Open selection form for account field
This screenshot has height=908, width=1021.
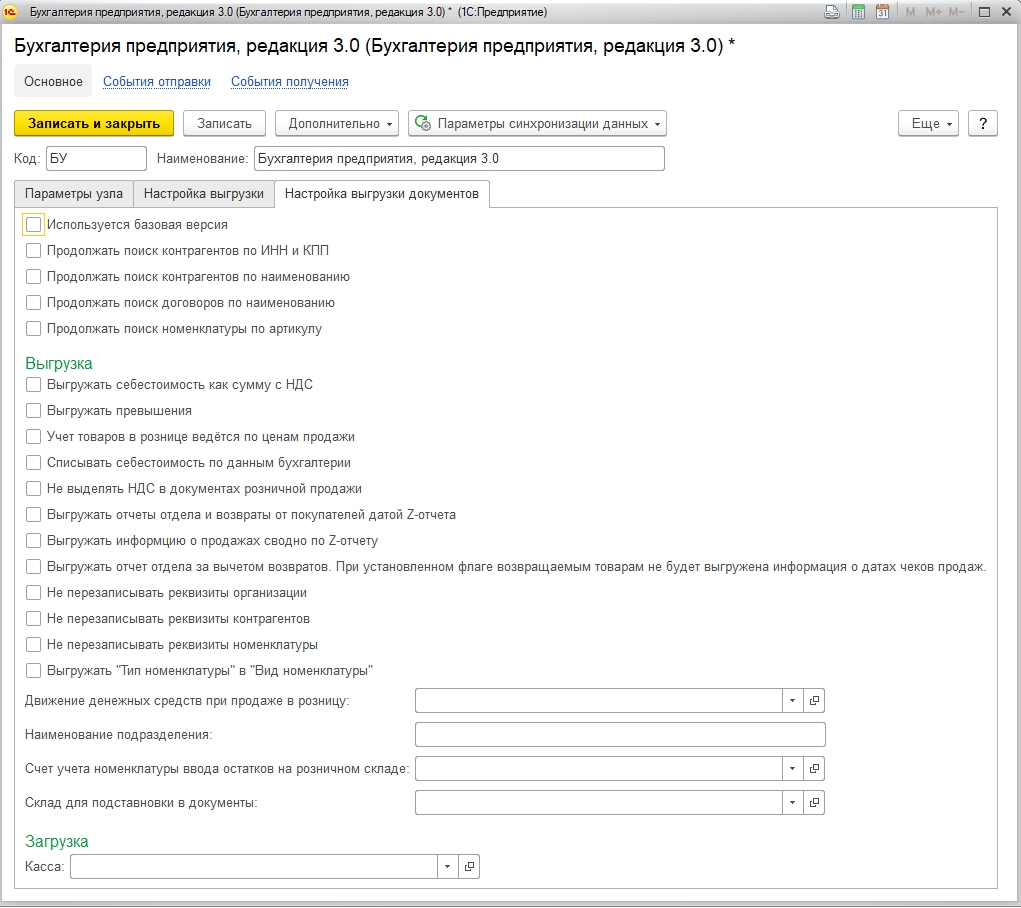[x=815, y=769]
